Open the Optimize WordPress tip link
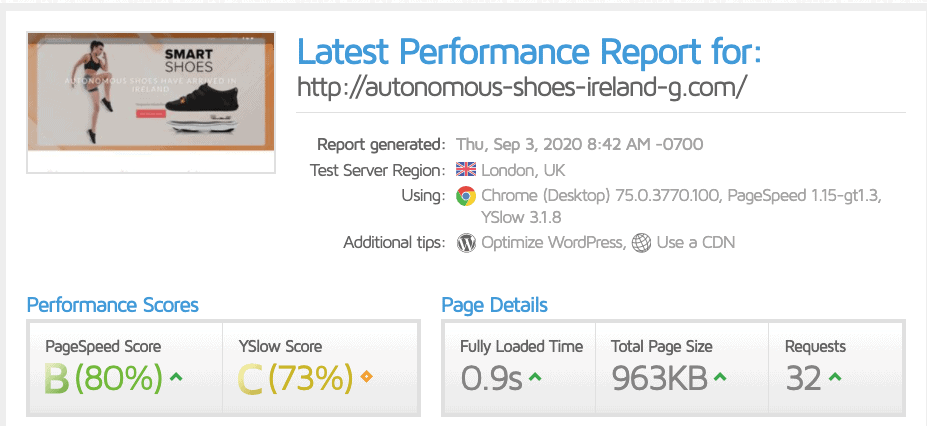The image size is (927, 426). click(x=552, y=243)
